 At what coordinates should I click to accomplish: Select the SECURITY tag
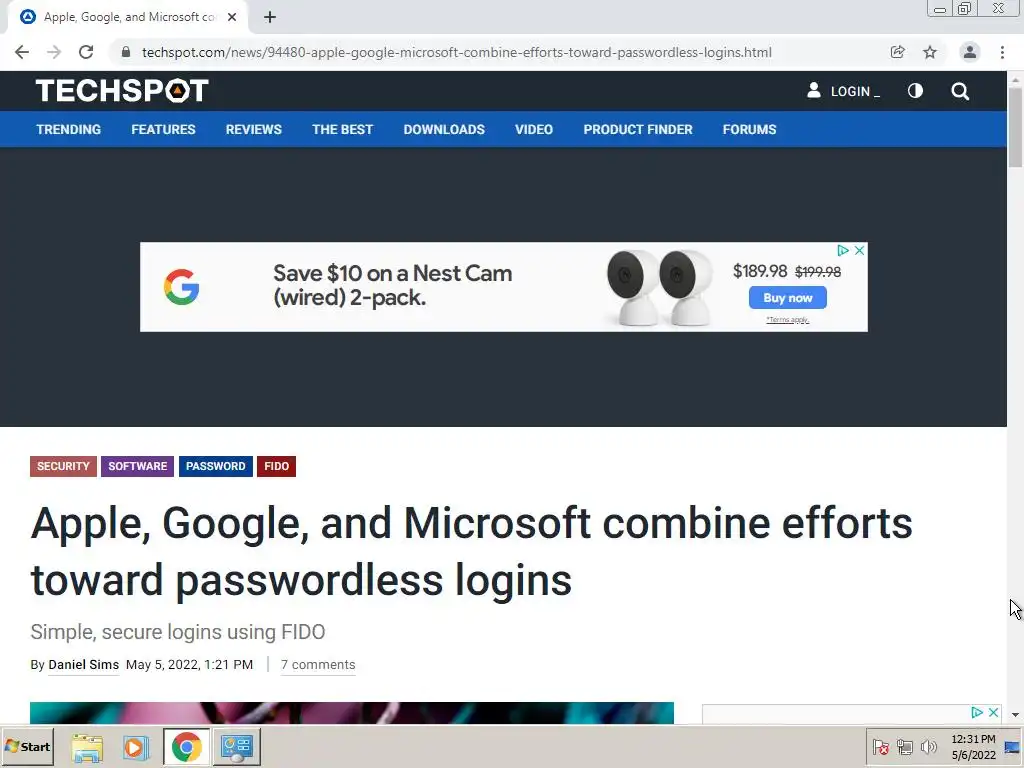(63, 466)
